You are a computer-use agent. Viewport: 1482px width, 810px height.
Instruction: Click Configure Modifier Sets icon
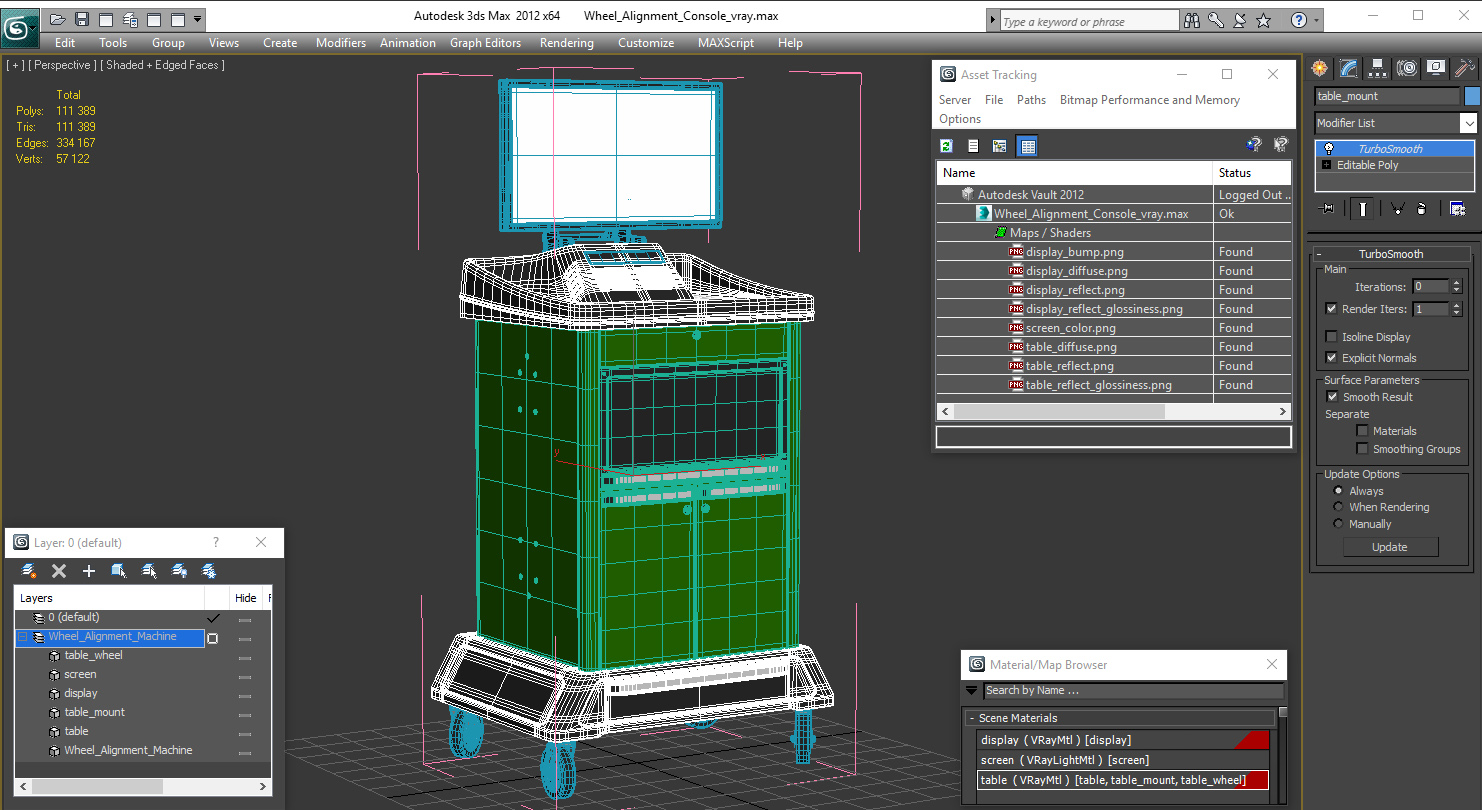point(1457,209)
